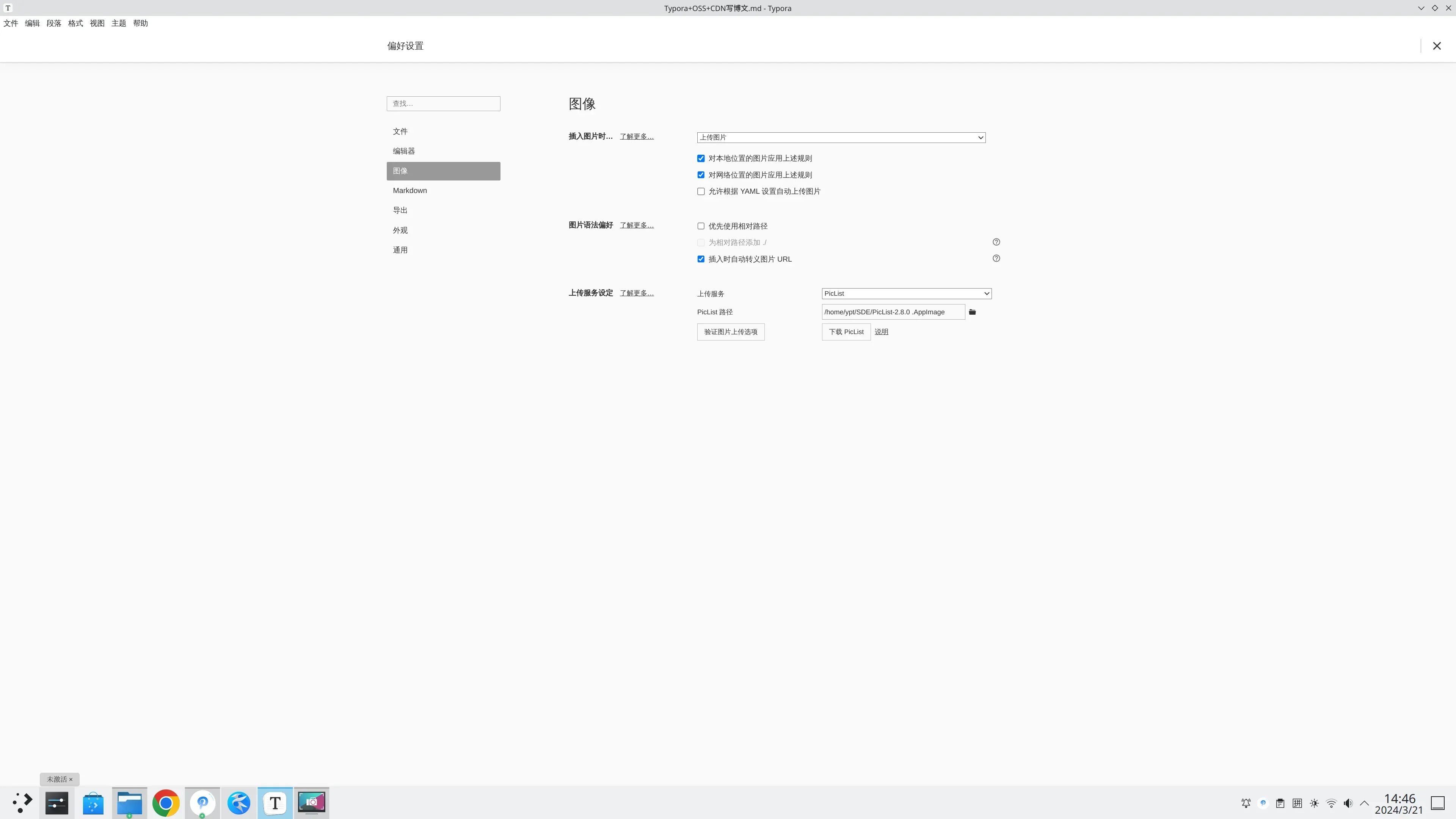Click help icon for 插入时自动转义图片 URL

point(996,258)
